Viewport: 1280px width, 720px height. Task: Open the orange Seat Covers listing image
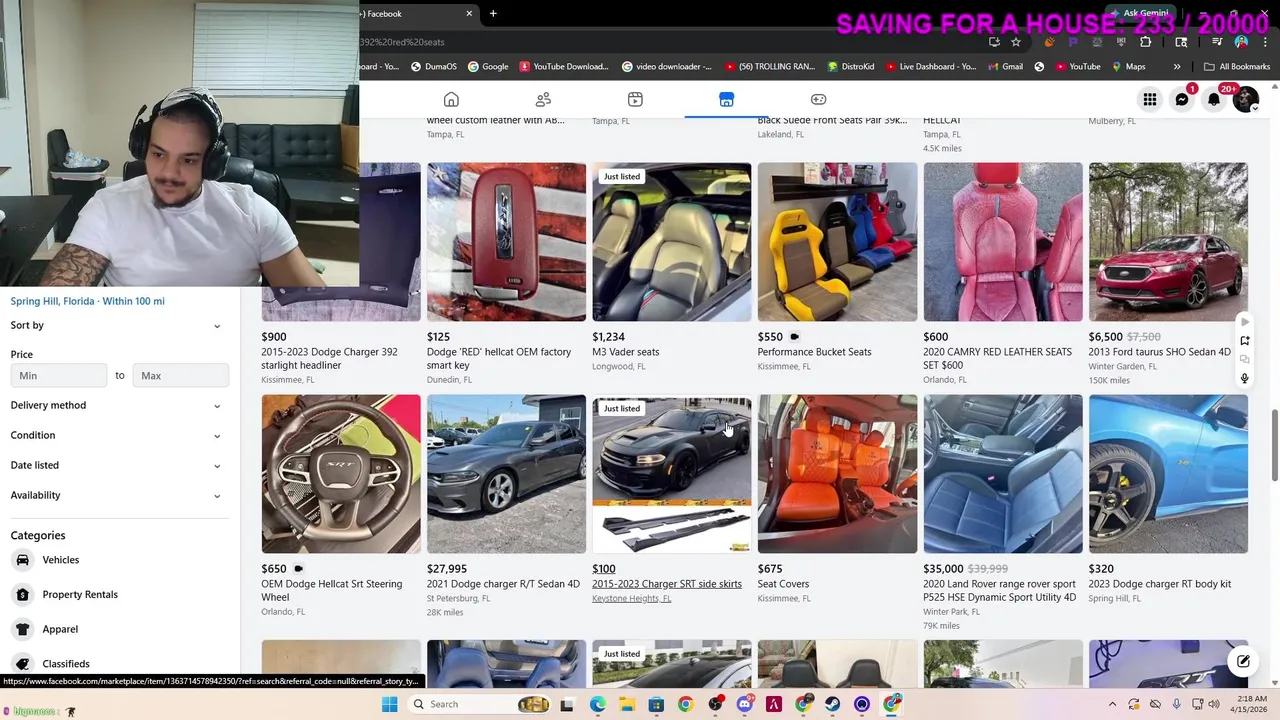(x=837, y=474)
